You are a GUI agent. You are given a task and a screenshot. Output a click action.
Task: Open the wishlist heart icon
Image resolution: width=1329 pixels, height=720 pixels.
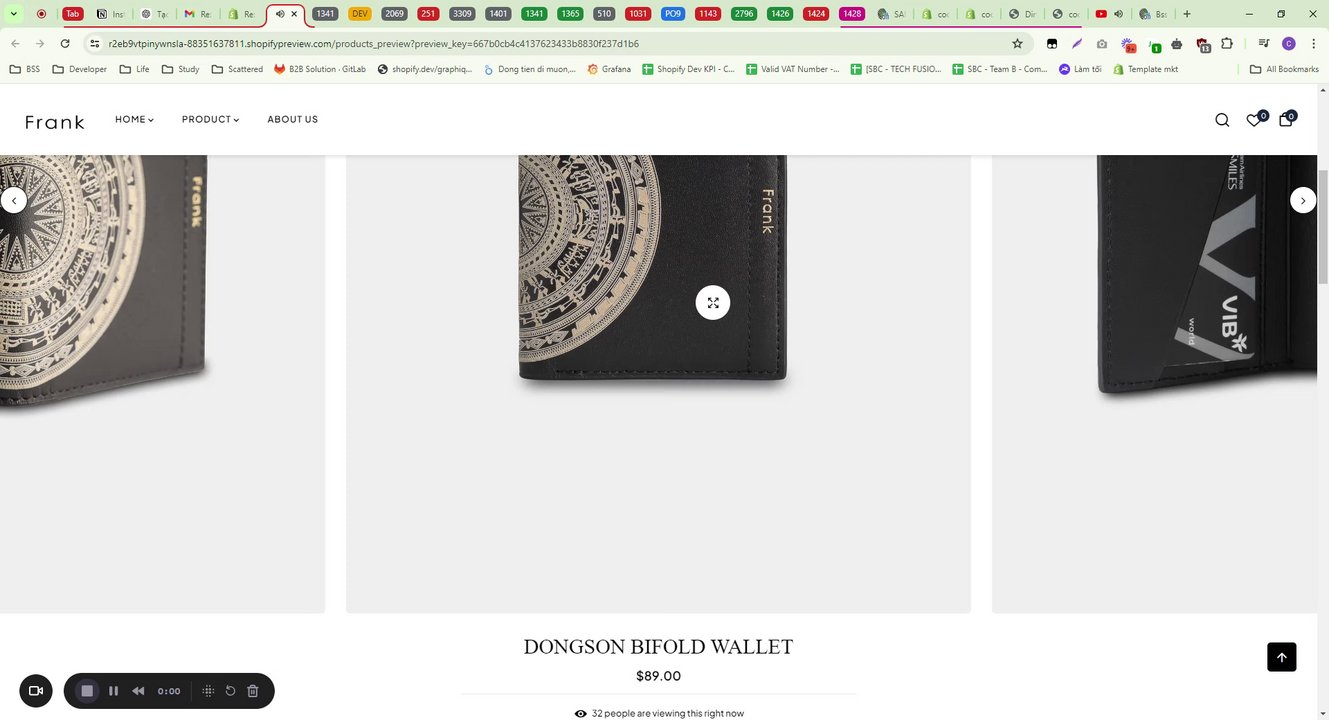tap(1254, 120)
